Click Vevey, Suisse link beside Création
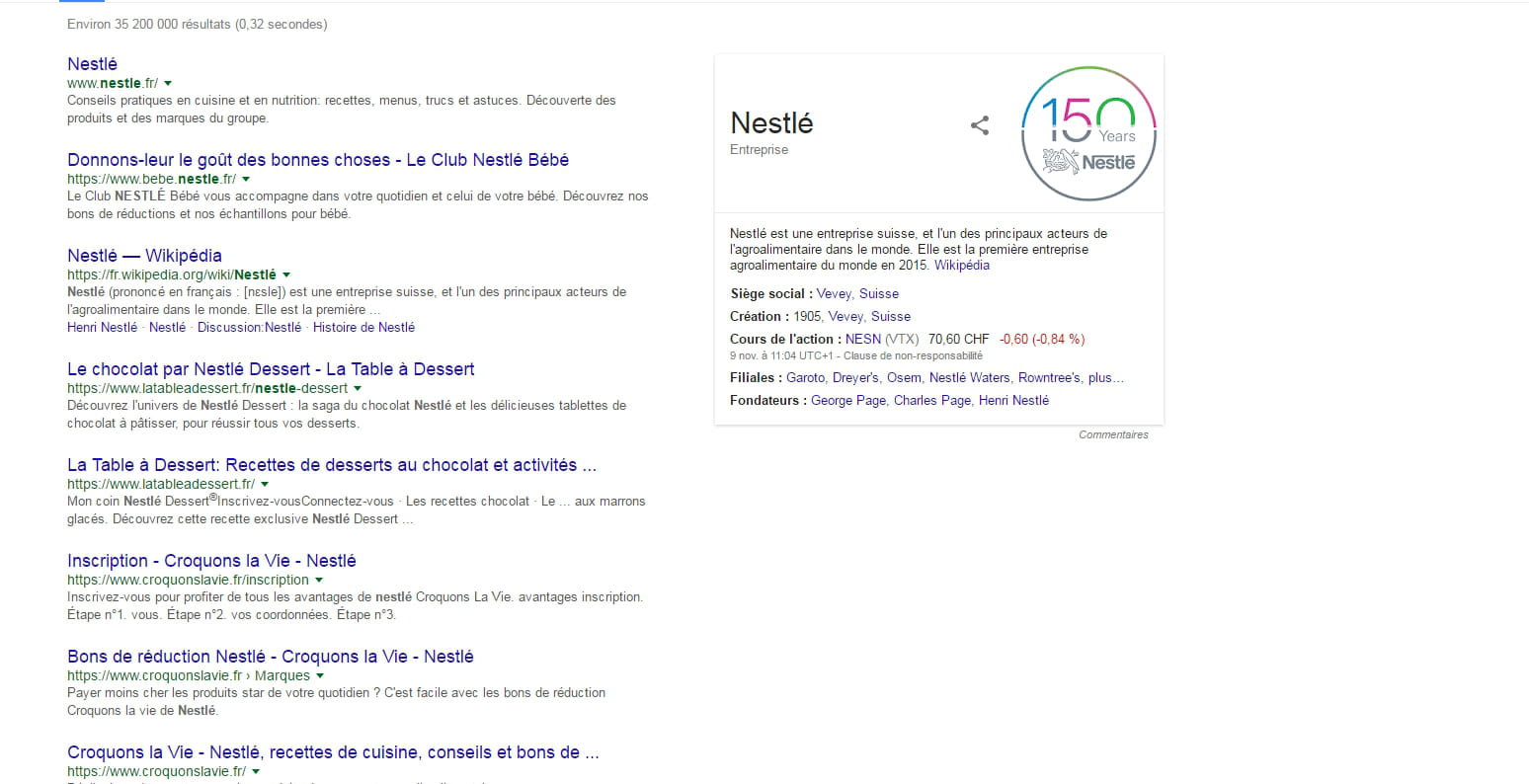 coord(869,317)
